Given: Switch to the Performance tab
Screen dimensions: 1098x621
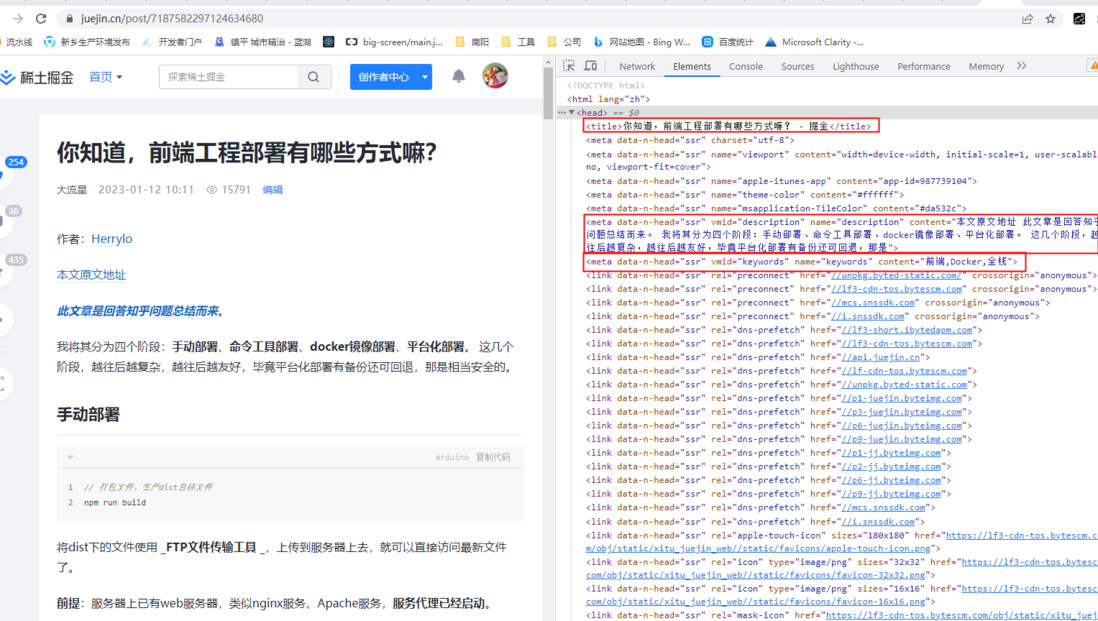Looking at the screenshot, I should pyautogui.click(x=924, y=67).
